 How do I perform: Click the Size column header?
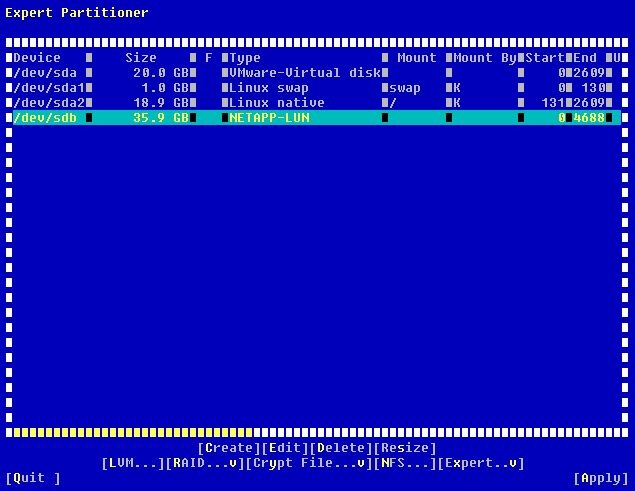[141, 58]
